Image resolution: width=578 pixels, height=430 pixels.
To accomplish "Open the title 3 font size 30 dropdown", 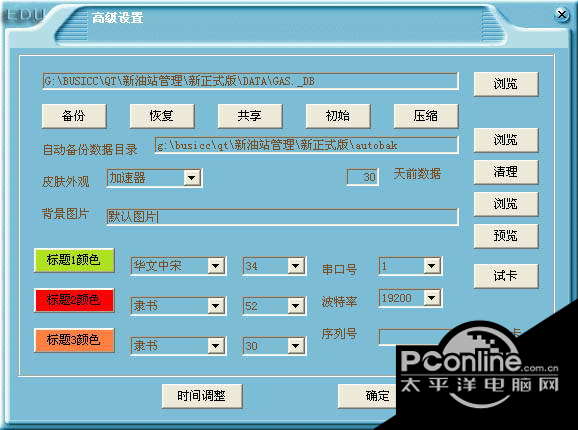I will (296, 346).
